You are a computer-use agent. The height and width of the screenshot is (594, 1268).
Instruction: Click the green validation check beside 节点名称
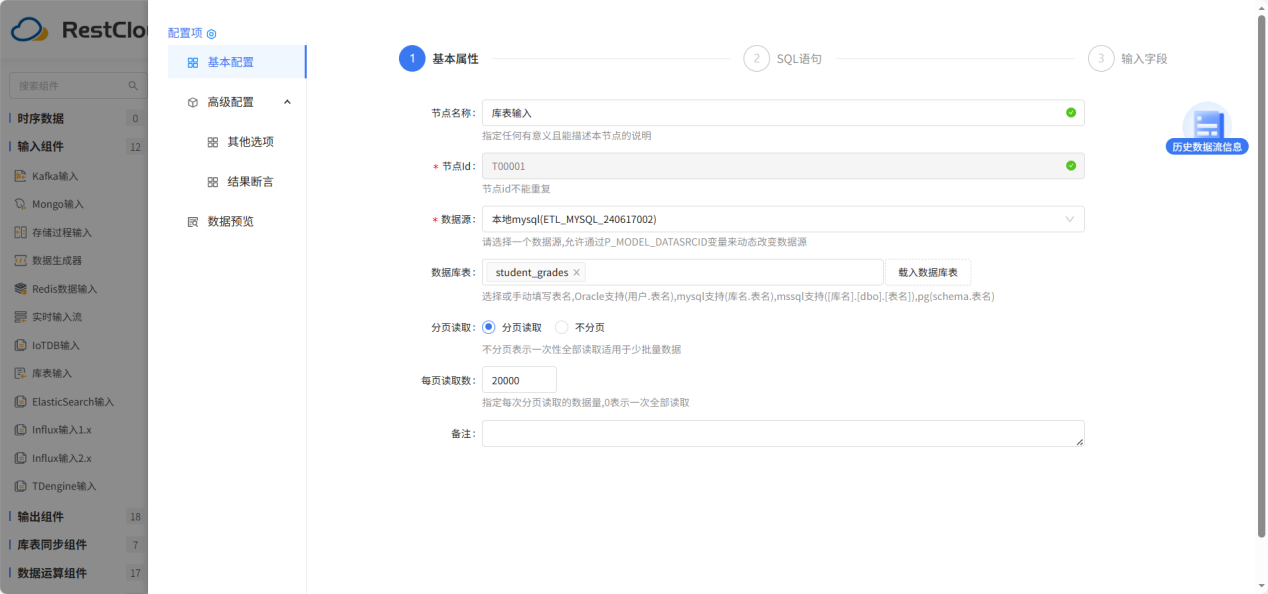(x=1071, y=112)
